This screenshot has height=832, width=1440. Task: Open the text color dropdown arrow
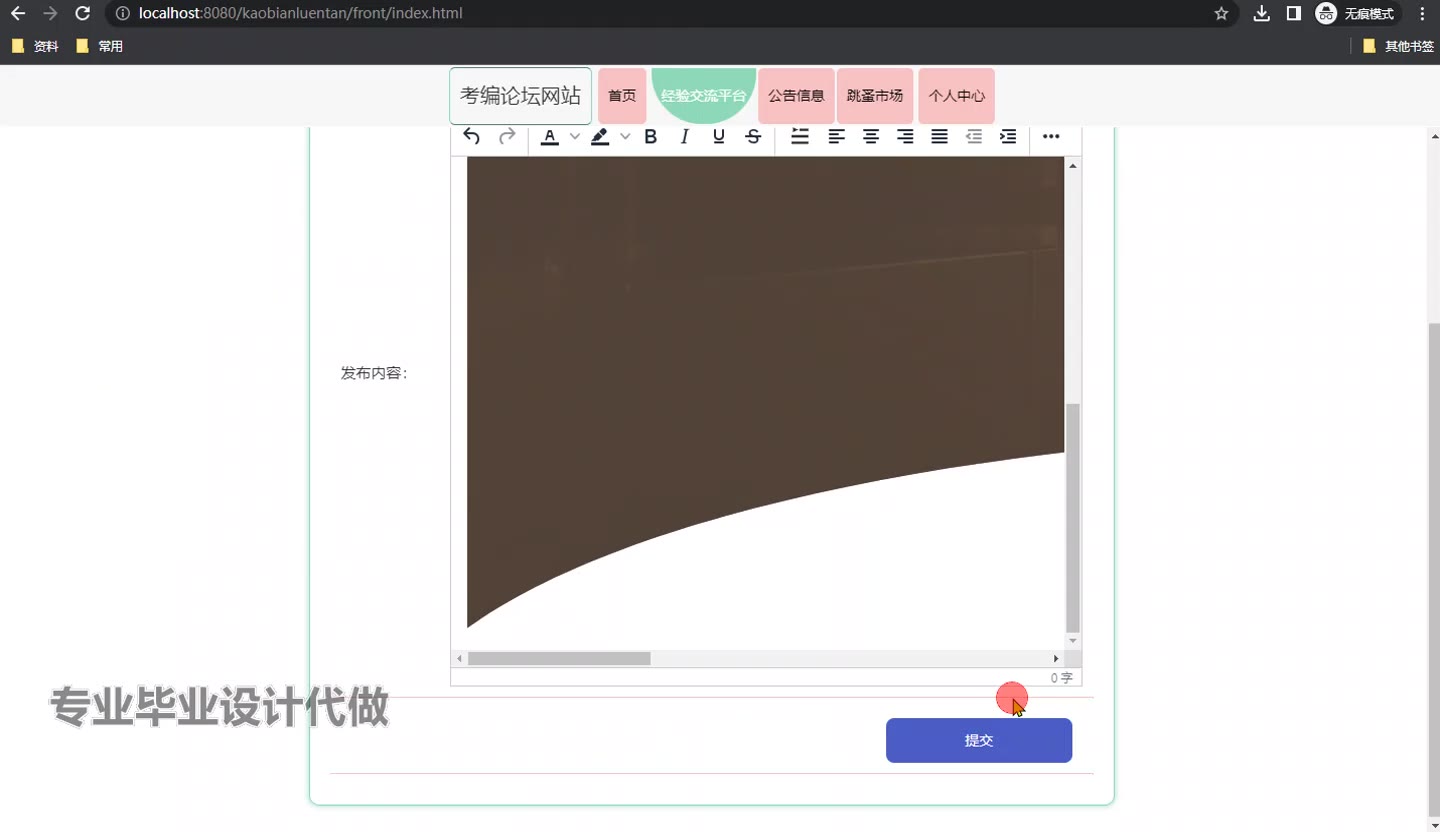tap(574, 137)
